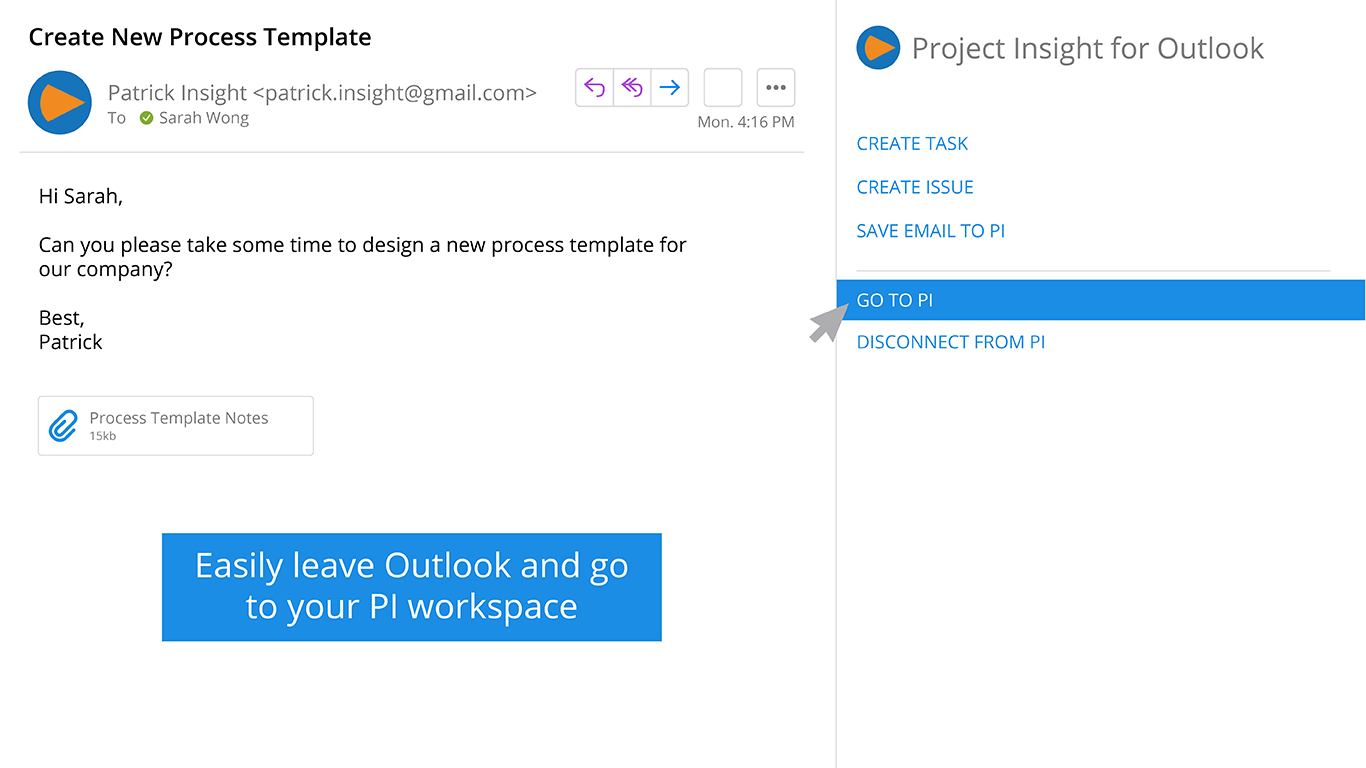Viewport: 1366px width, 768px height.
Task: Open the Process Template Notes attachment
Action: [x=179, y=419]
